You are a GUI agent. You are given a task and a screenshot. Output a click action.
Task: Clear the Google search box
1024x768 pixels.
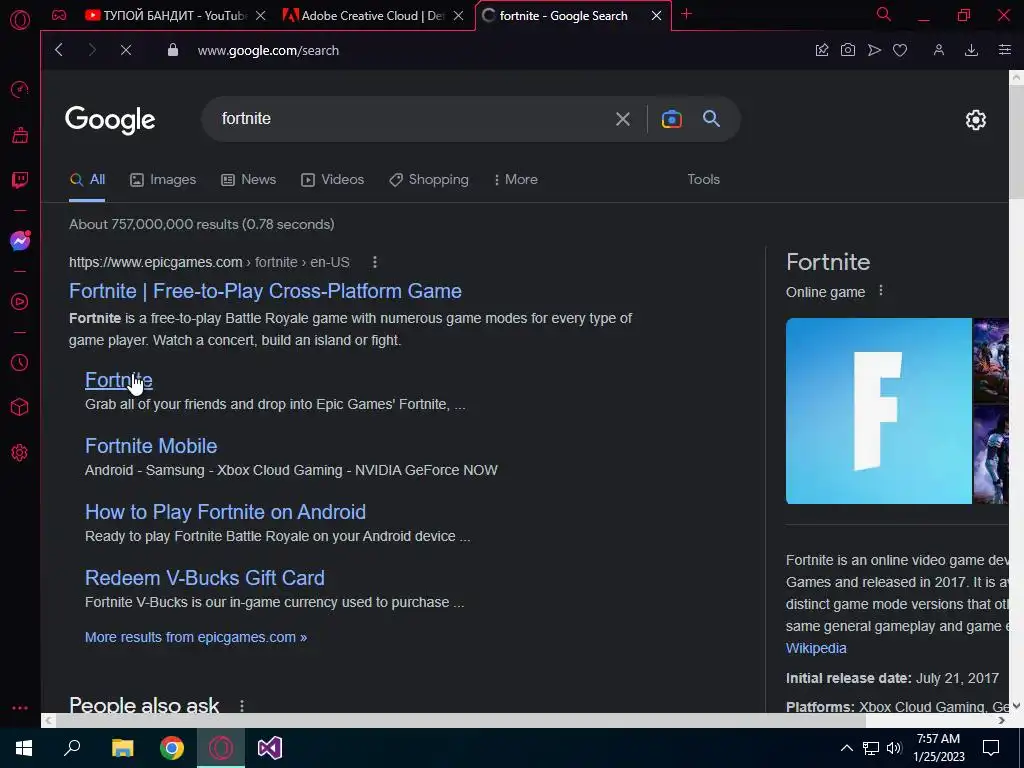click(x=622, y=119)
